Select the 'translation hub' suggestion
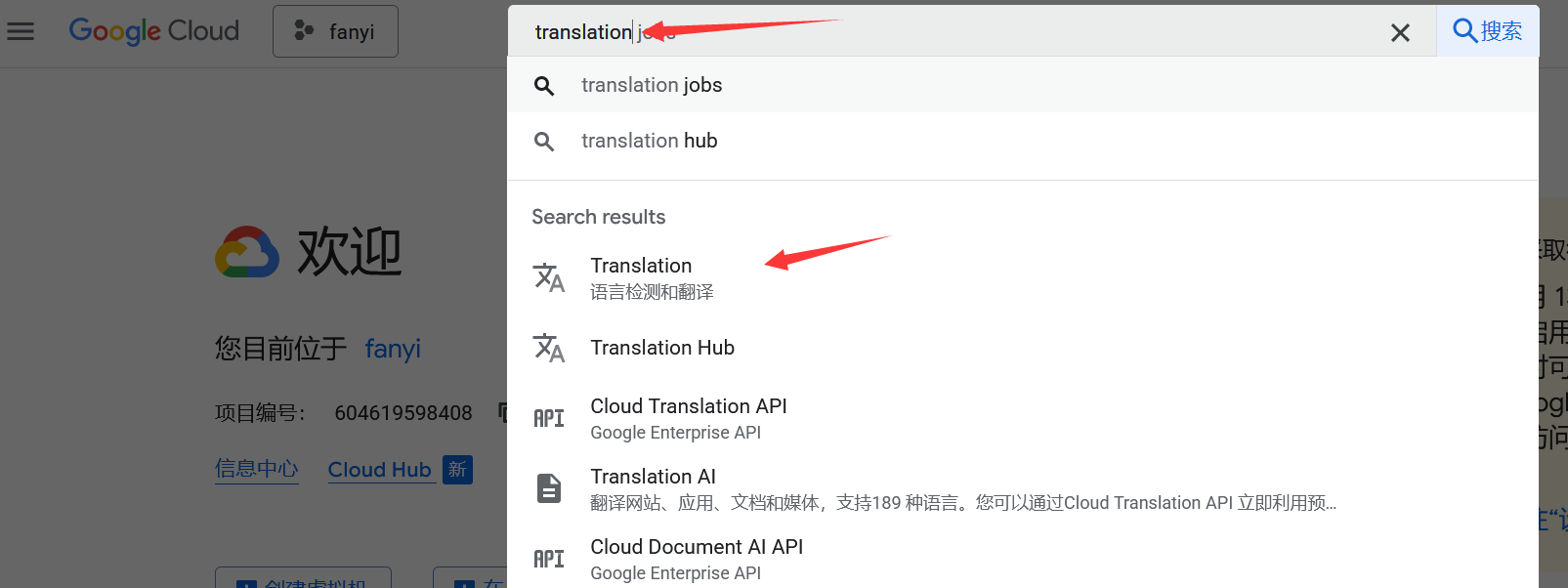1568x588 pixels. point(1023,141)
